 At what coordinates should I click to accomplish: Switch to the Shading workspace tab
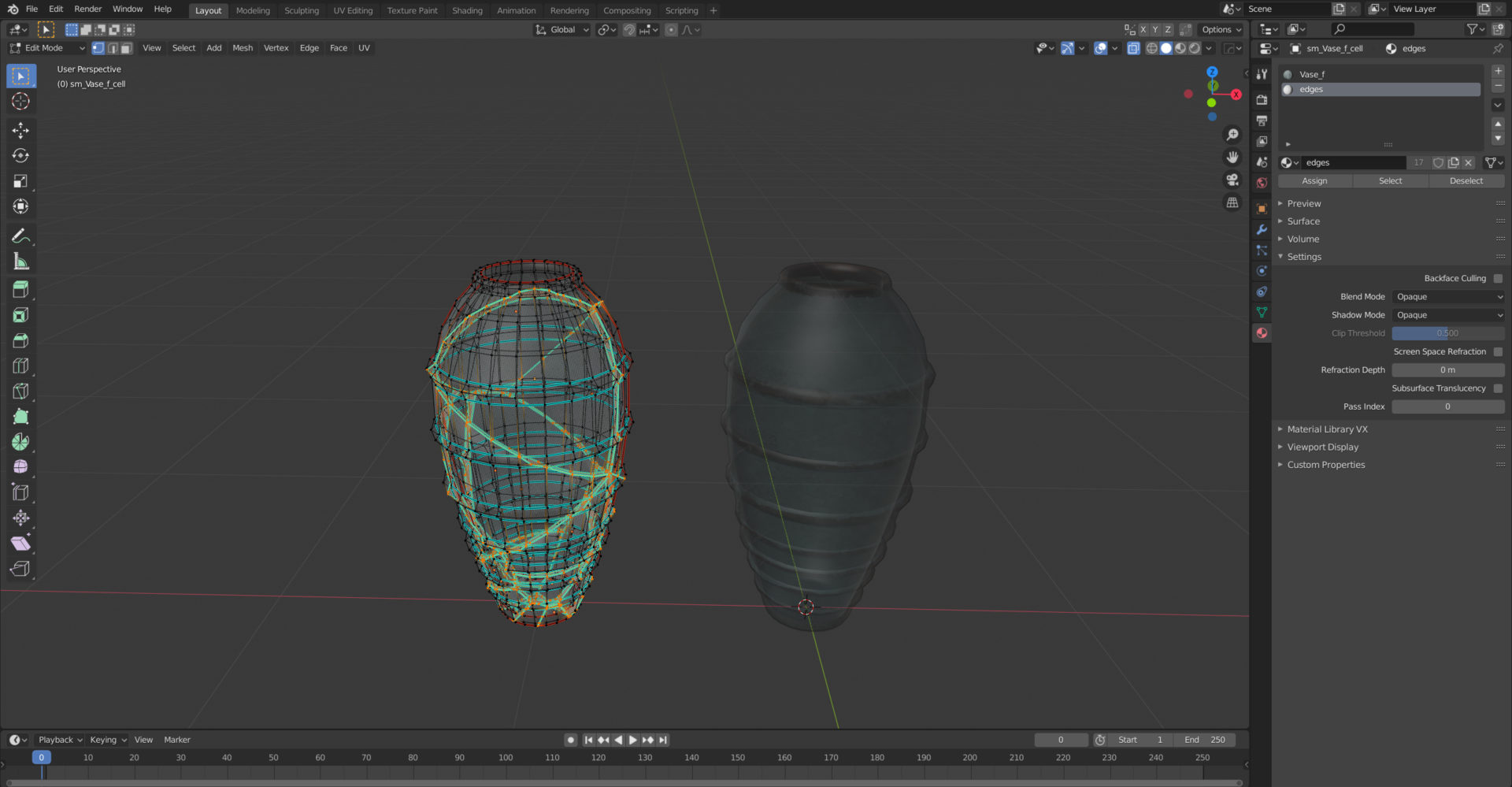pos(467,10)
